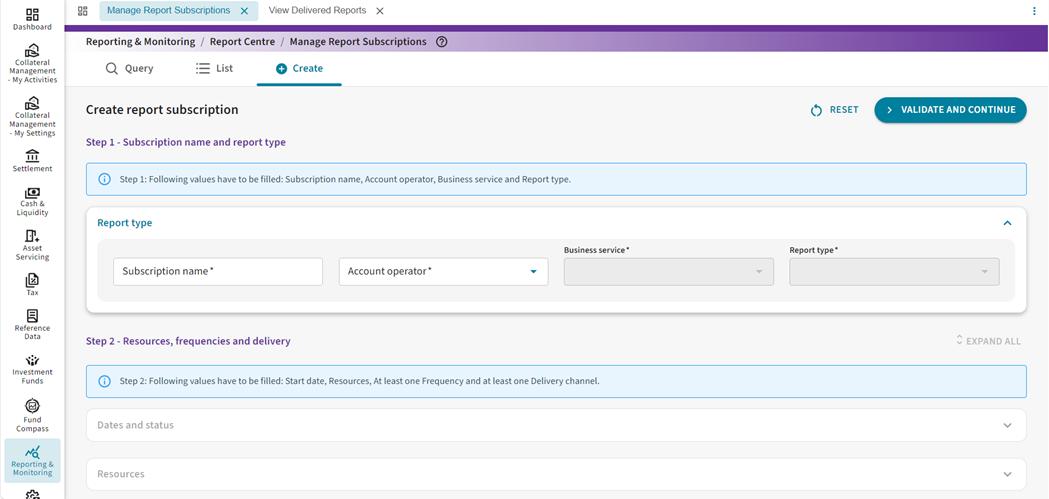Image resolution: width=1049 pixels, height=499 pixels.
Task: Collapse the Report type panel
Action: click(1007, 223)
